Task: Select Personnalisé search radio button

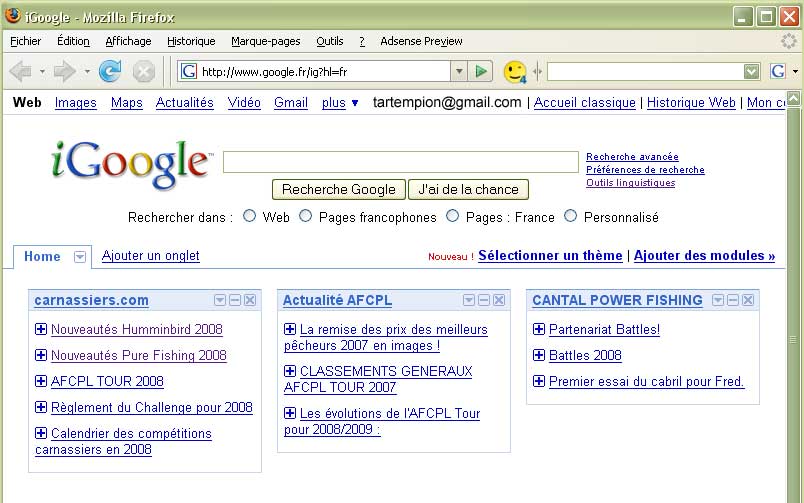Action: (571, 216)
